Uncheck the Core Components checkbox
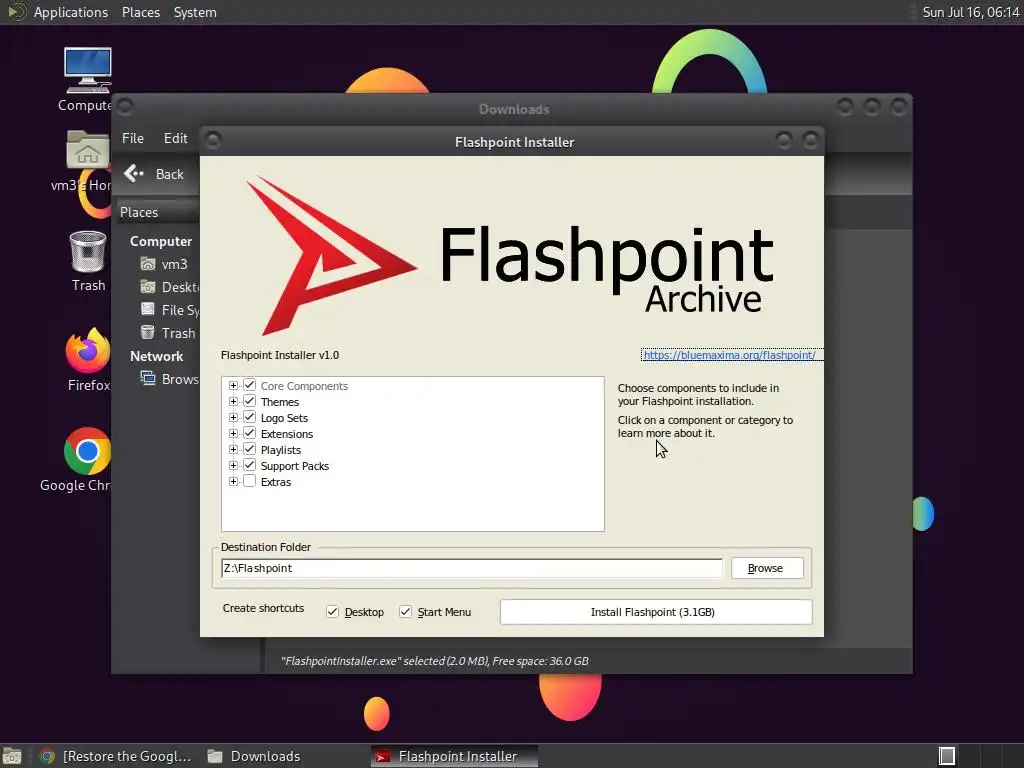Screen dimensions: 1024x768 (249, 385)
